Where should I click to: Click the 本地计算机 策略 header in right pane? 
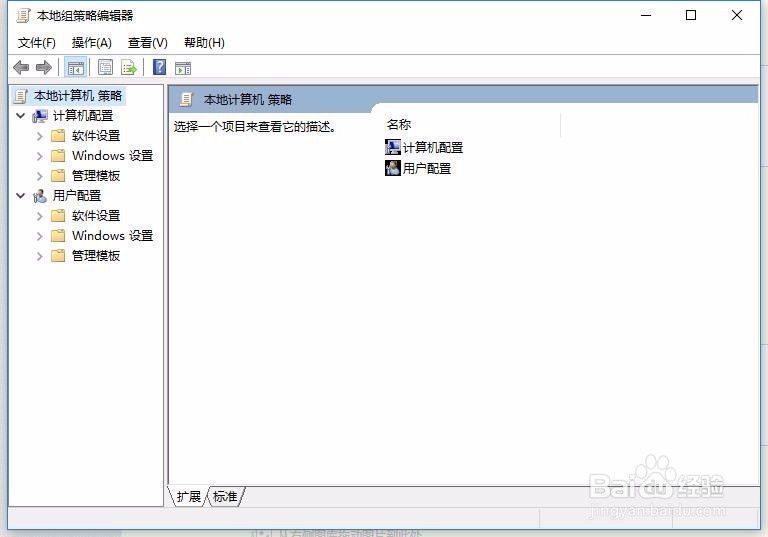point(248,100)
